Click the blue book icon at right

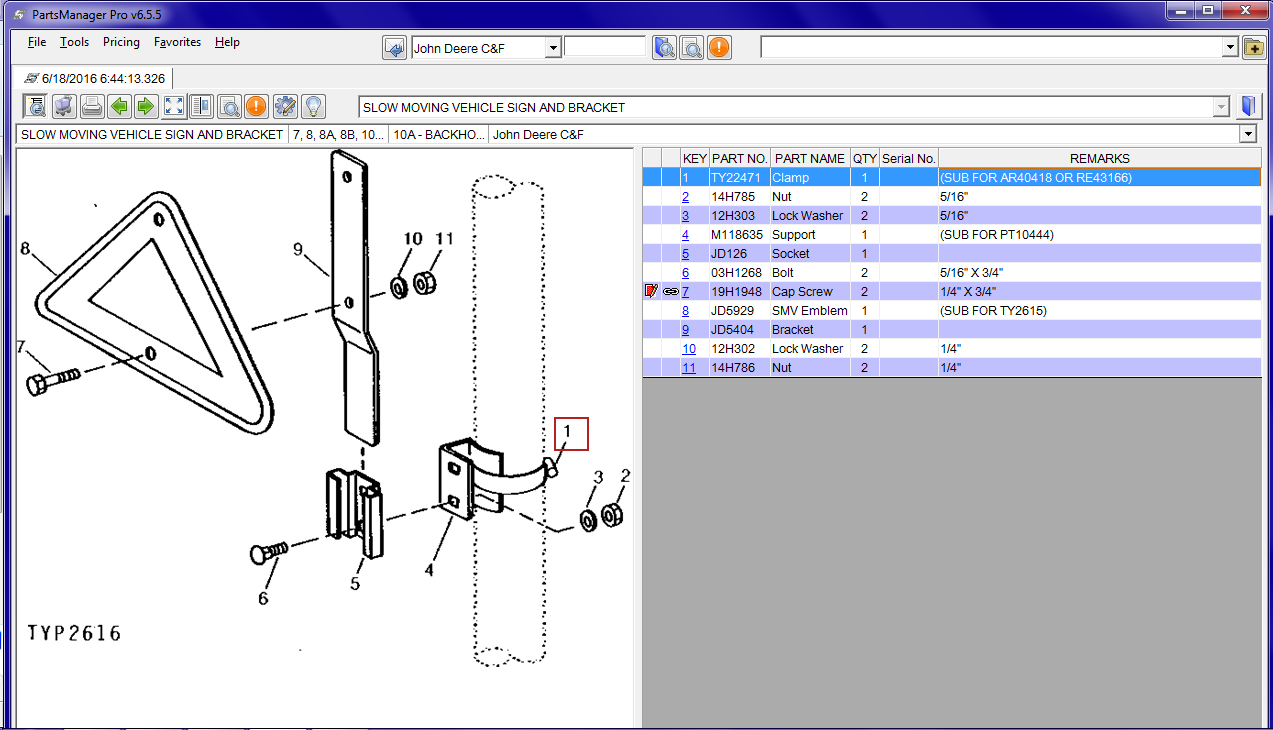(x=1248, y=107)
